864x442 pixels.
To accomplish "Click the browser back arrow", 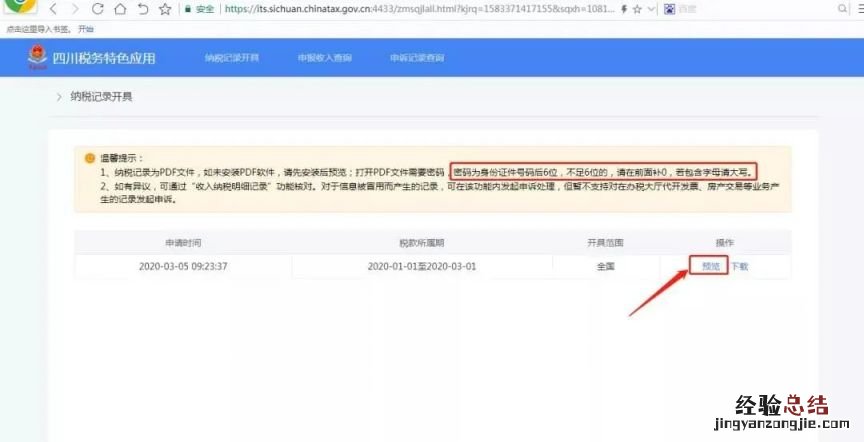I will pos(54,9).
